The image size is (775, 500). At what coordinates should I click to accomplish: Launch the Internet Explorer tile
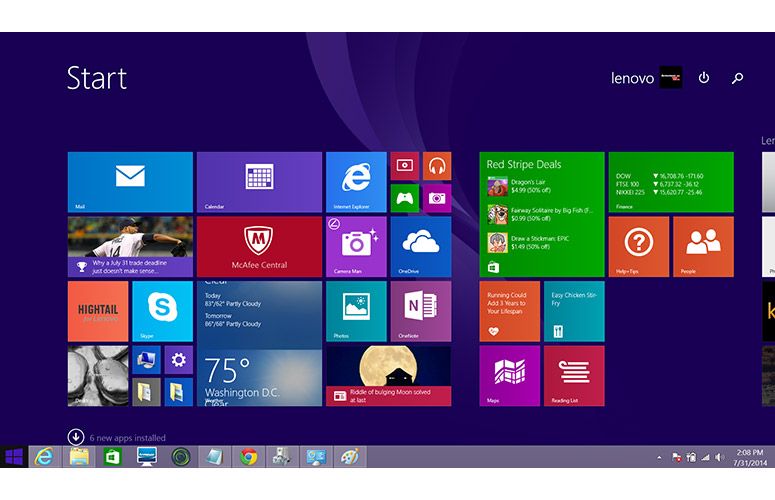click(x=356, y=182)
